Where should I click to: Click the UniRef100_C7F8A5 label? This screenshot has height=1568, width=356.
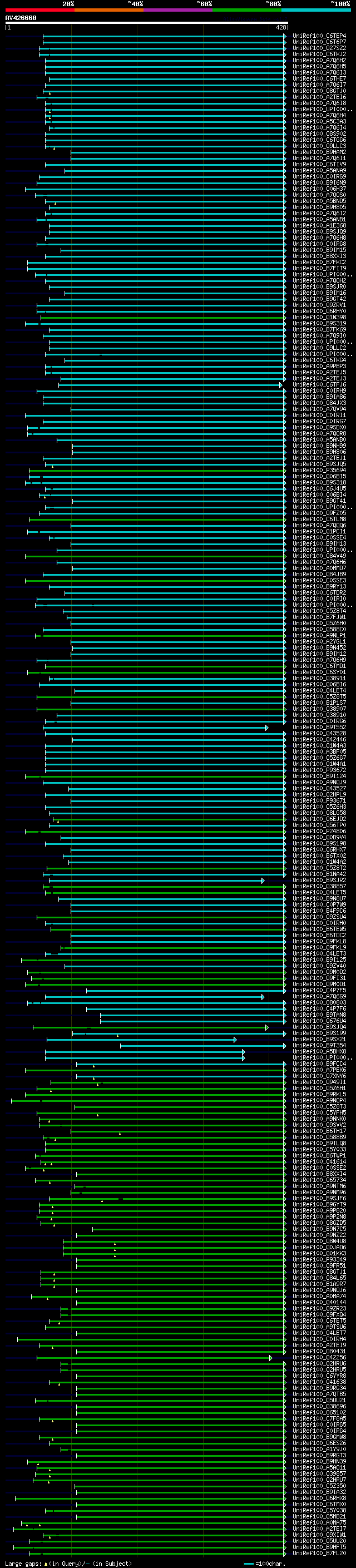pos(319,1419)
